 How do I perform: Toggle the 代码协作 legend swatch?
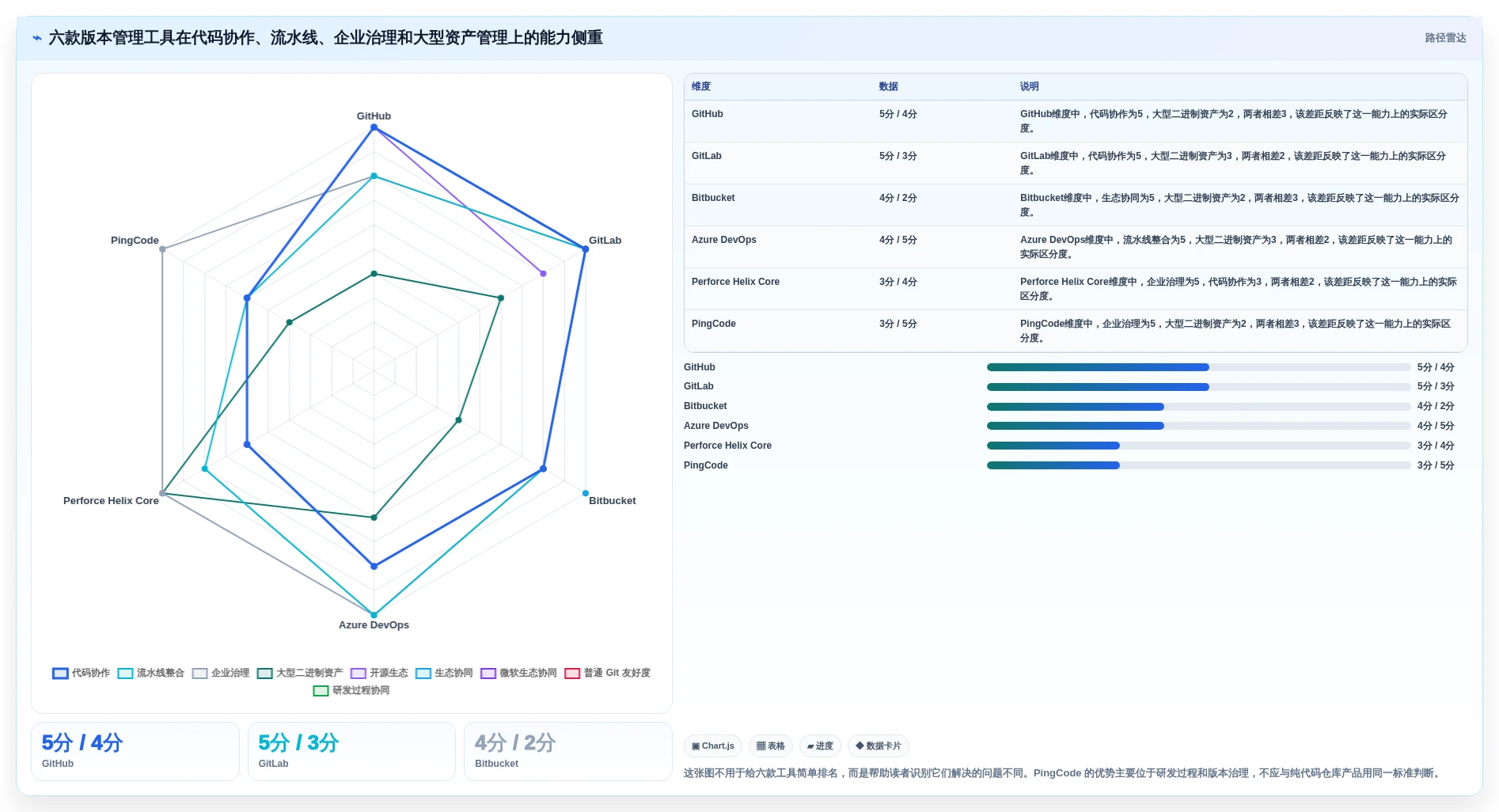coord(60,674)
